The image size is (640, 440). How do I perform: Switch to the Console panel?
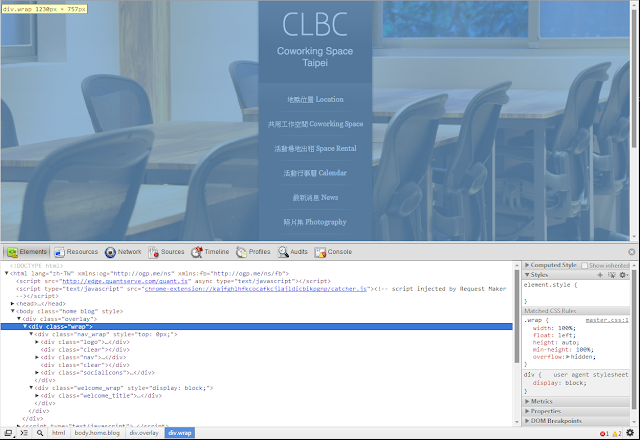pyautogui.click(x=333, y=252)
